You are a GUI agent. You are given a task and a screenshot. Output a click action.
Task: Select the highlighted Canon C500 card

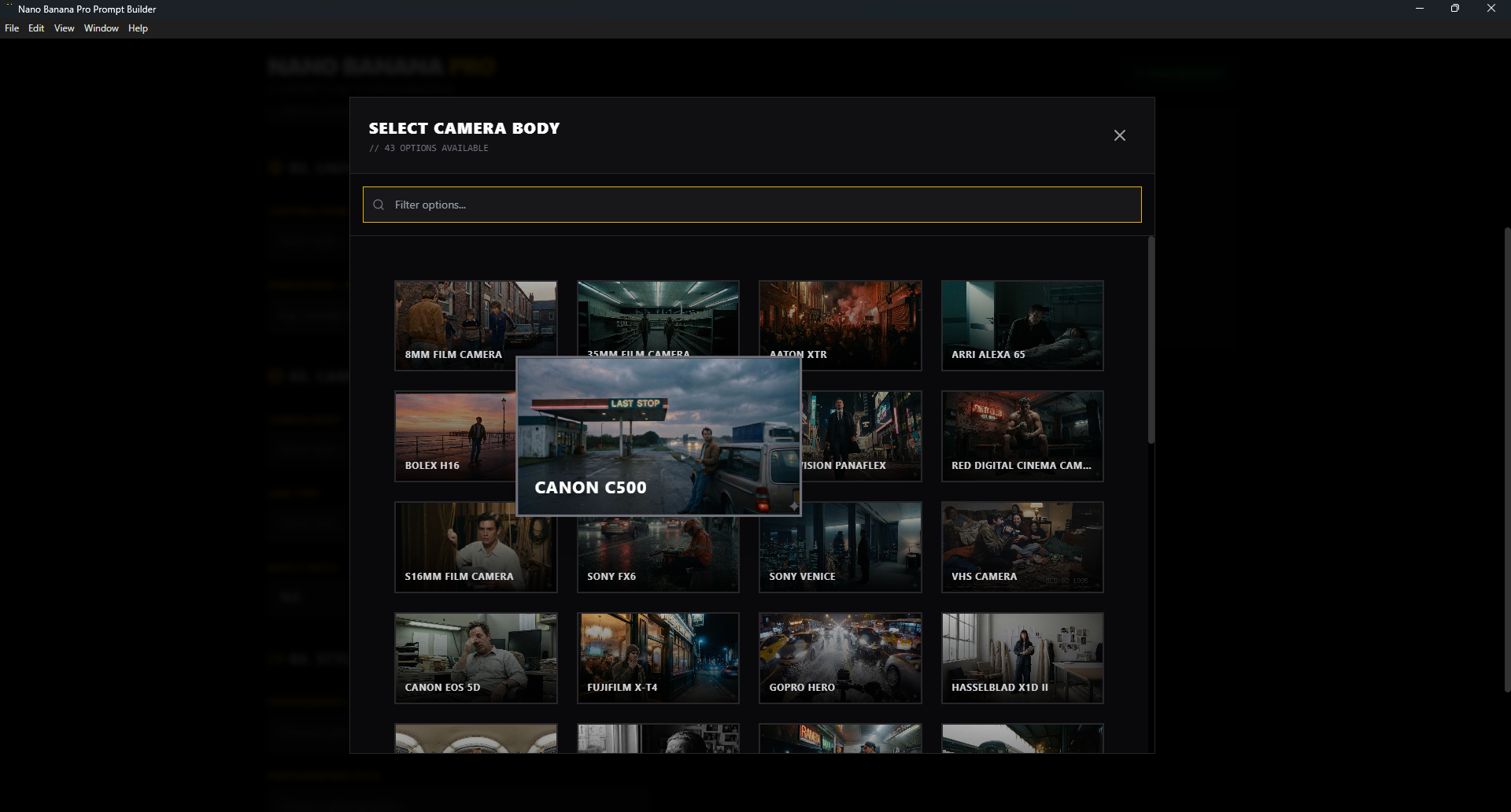pyautogui.click(x=658, y=436)
